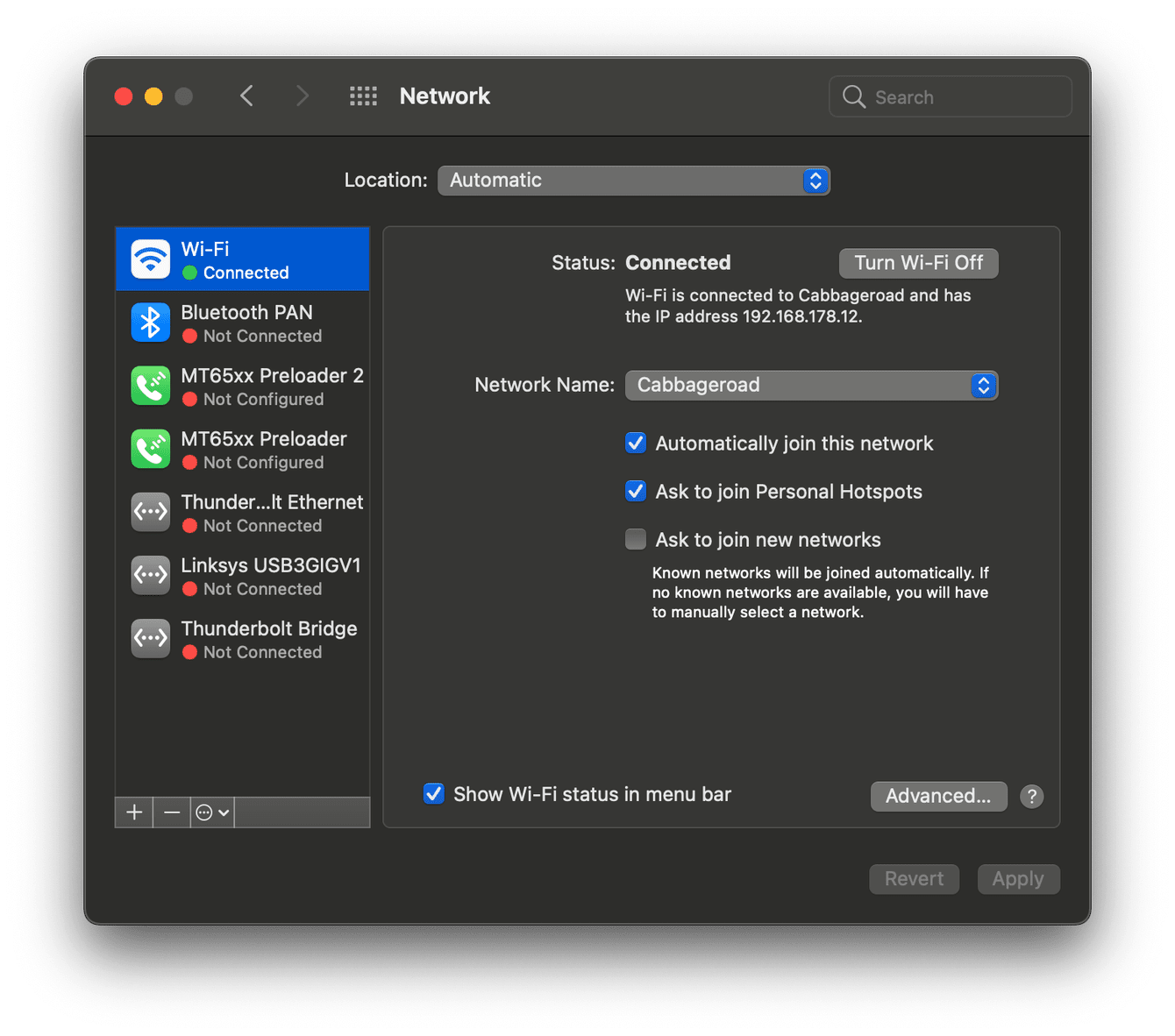Select the Wi-Fi interface icon
1175x1036 pixels.
coord(150,259)
